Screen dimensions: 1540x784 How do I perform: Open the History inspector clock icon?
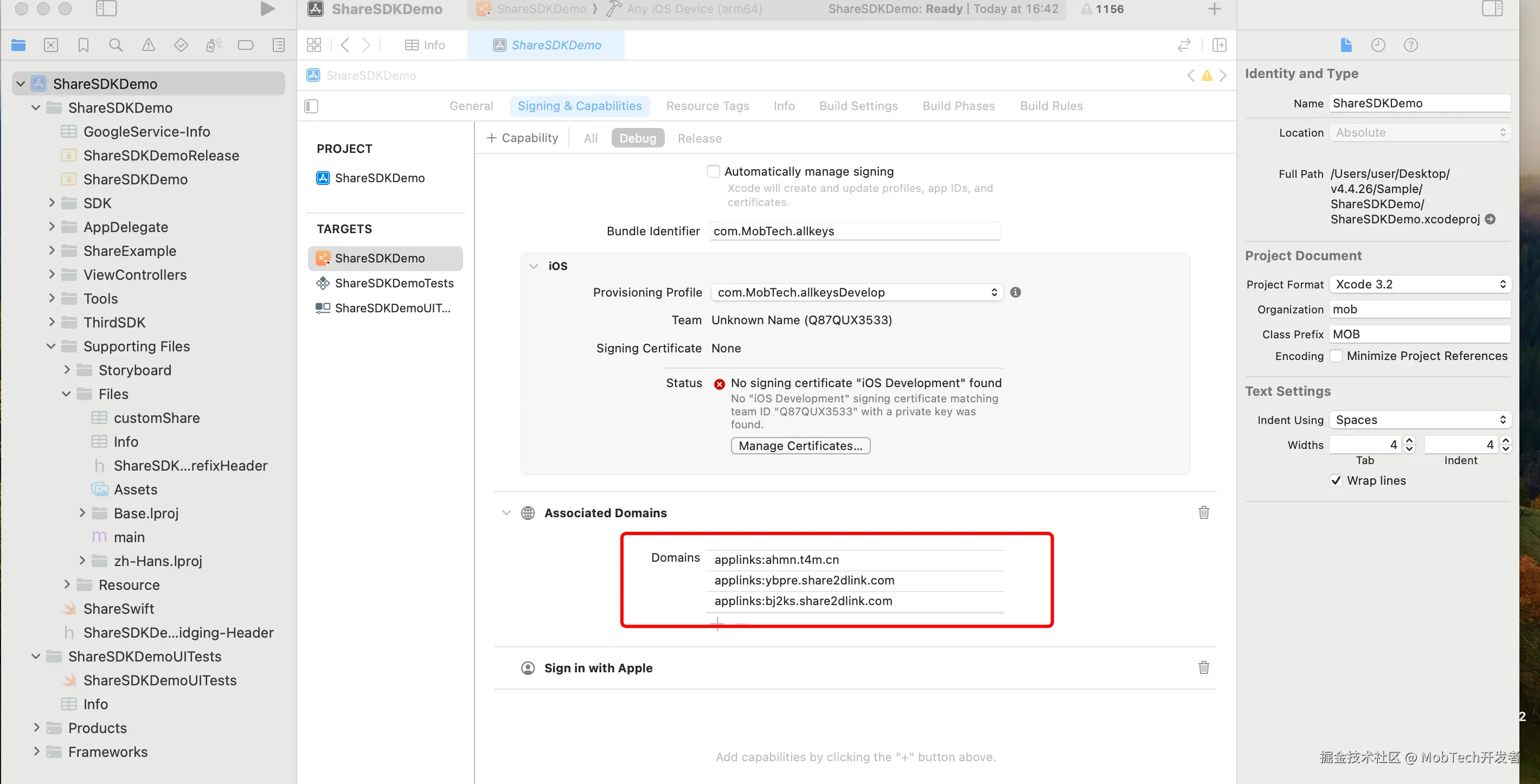(1378, 45)
